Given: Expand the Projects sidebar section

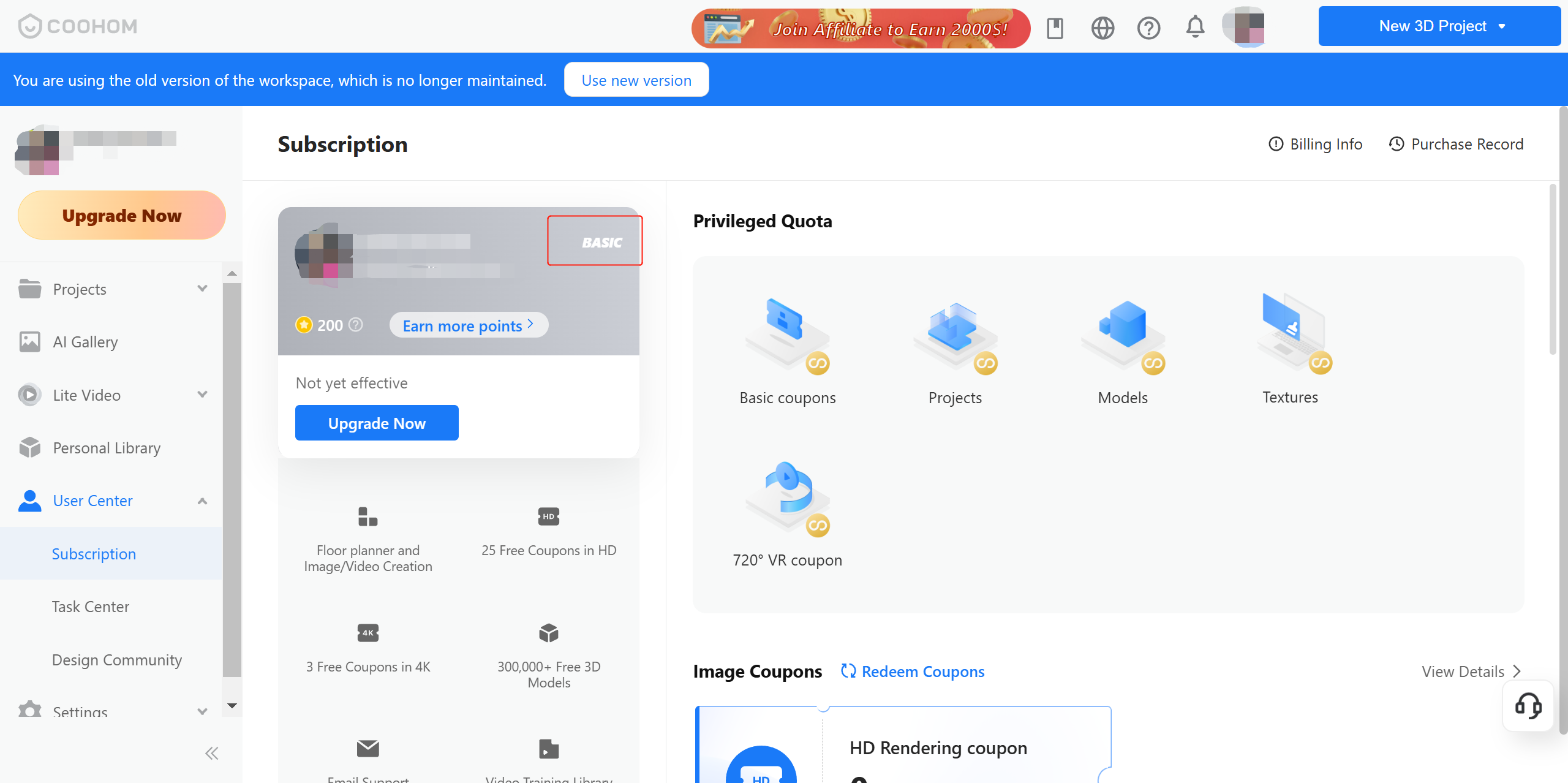Looking at the screenshot, I should click(x=202, y=289).
